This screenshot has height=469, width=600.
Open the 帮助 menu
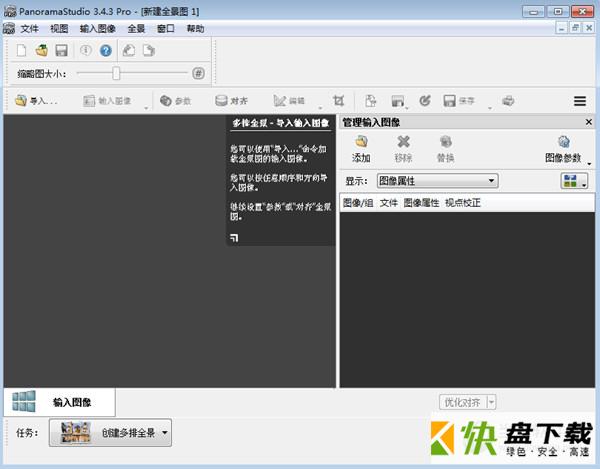pyautogui.click(x=195, y=29)
